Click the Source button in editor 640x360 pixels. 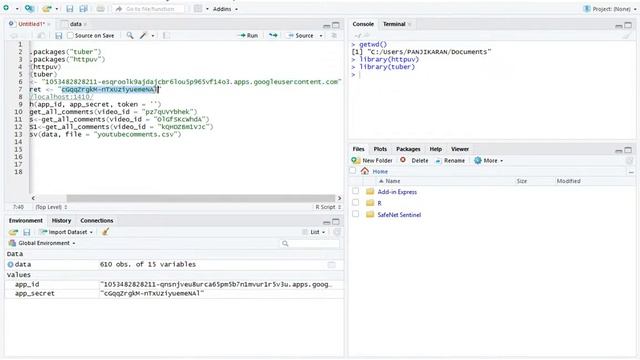tap(300, 36)
